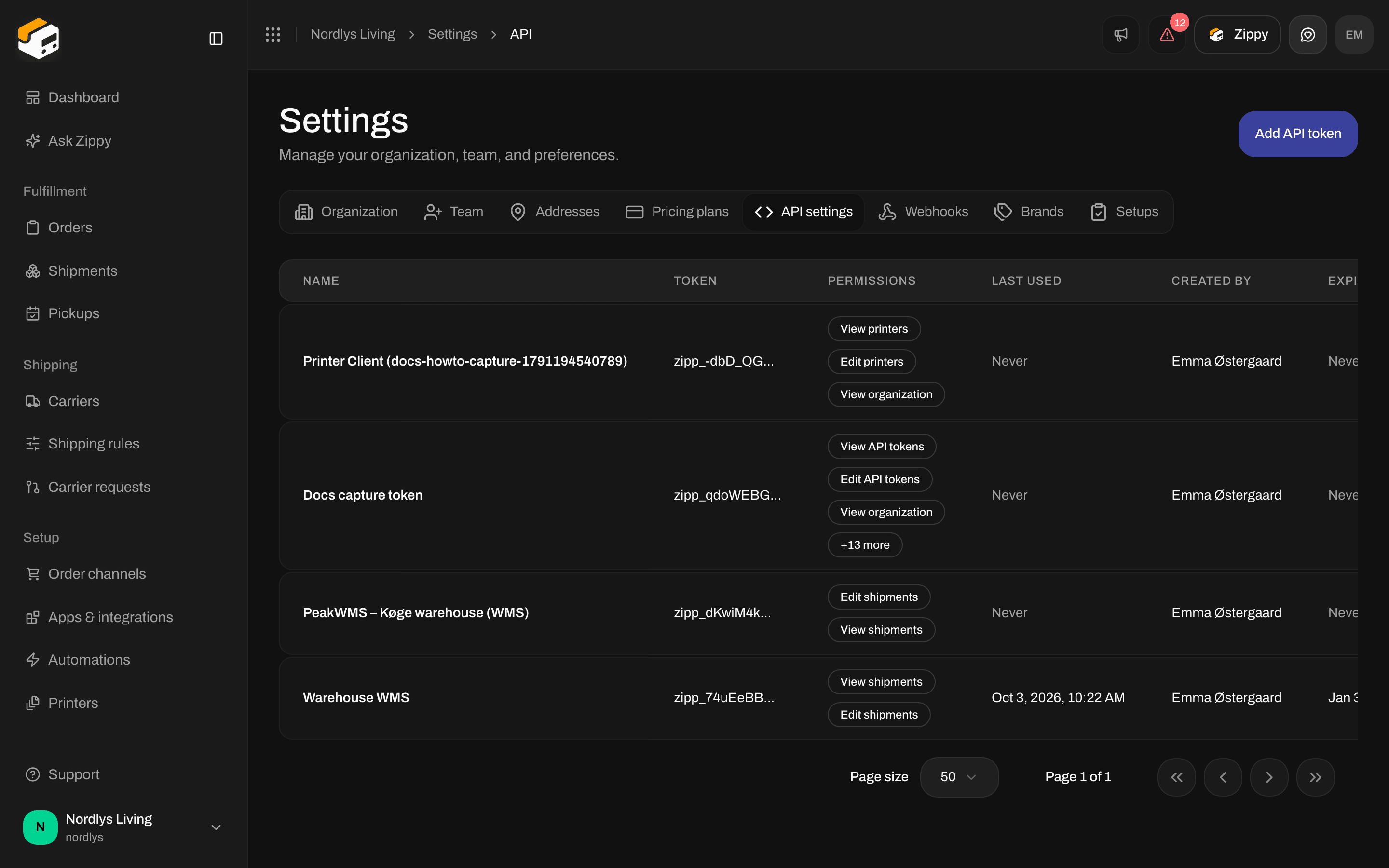
Task: Click the Oct 3, 2026, 10:22 AM last used value
Action: [x=1058, y=698]
